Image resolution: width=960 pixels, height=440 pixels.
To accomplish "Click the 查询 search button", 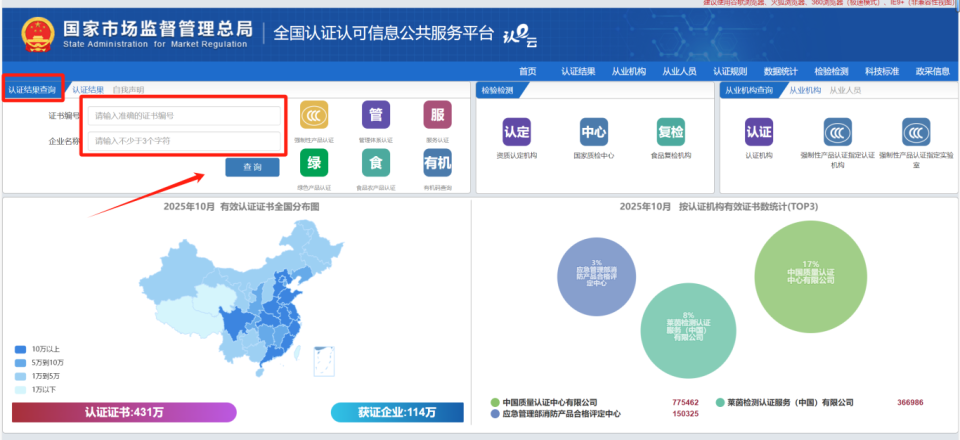I will 252,167.
